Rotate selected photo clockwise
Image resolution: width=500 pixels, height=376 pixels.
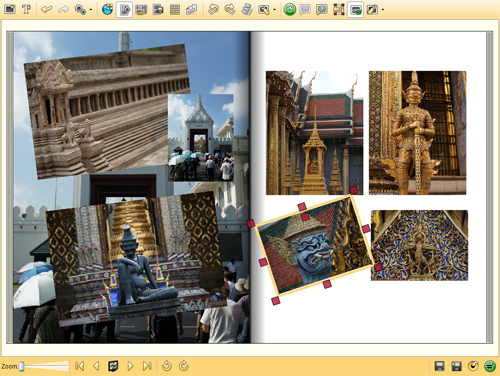coord(184,366)
